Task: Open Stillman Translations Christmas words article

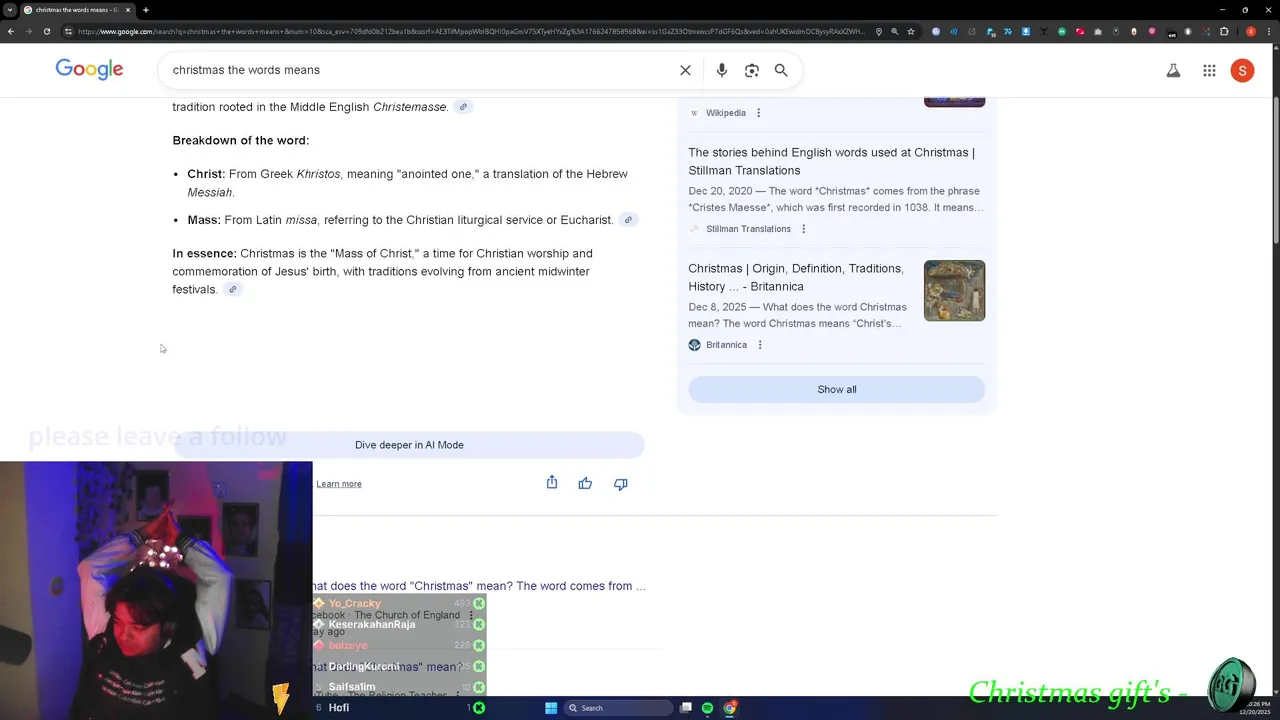Action: pos(831,161)
